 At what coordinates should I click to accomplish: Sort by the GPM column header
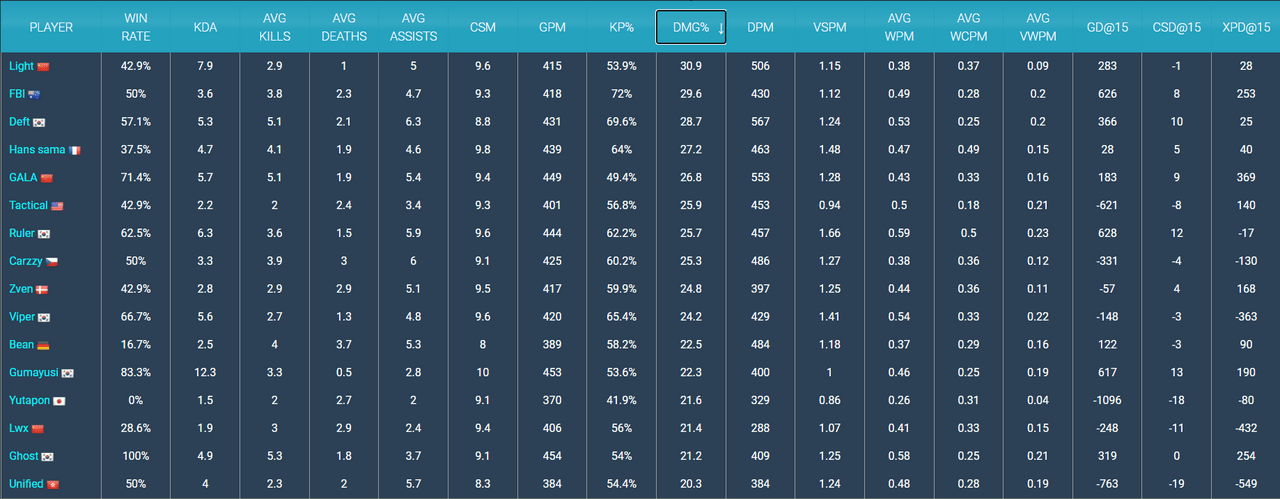[x=552, y=27]
